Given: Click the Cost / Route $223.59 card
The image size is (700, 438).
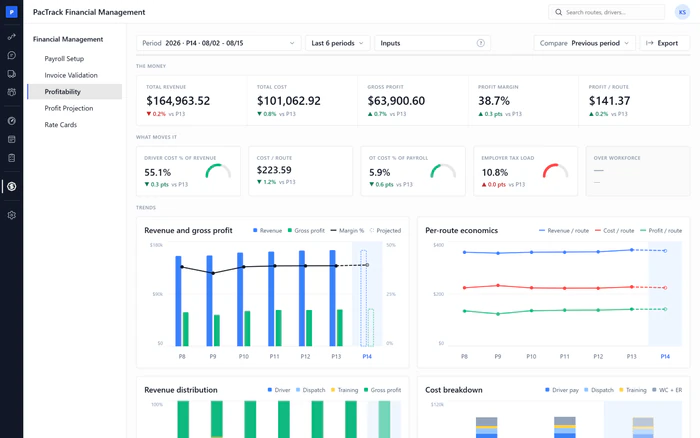Looking at the screenshot, I should tap(300, 171).
